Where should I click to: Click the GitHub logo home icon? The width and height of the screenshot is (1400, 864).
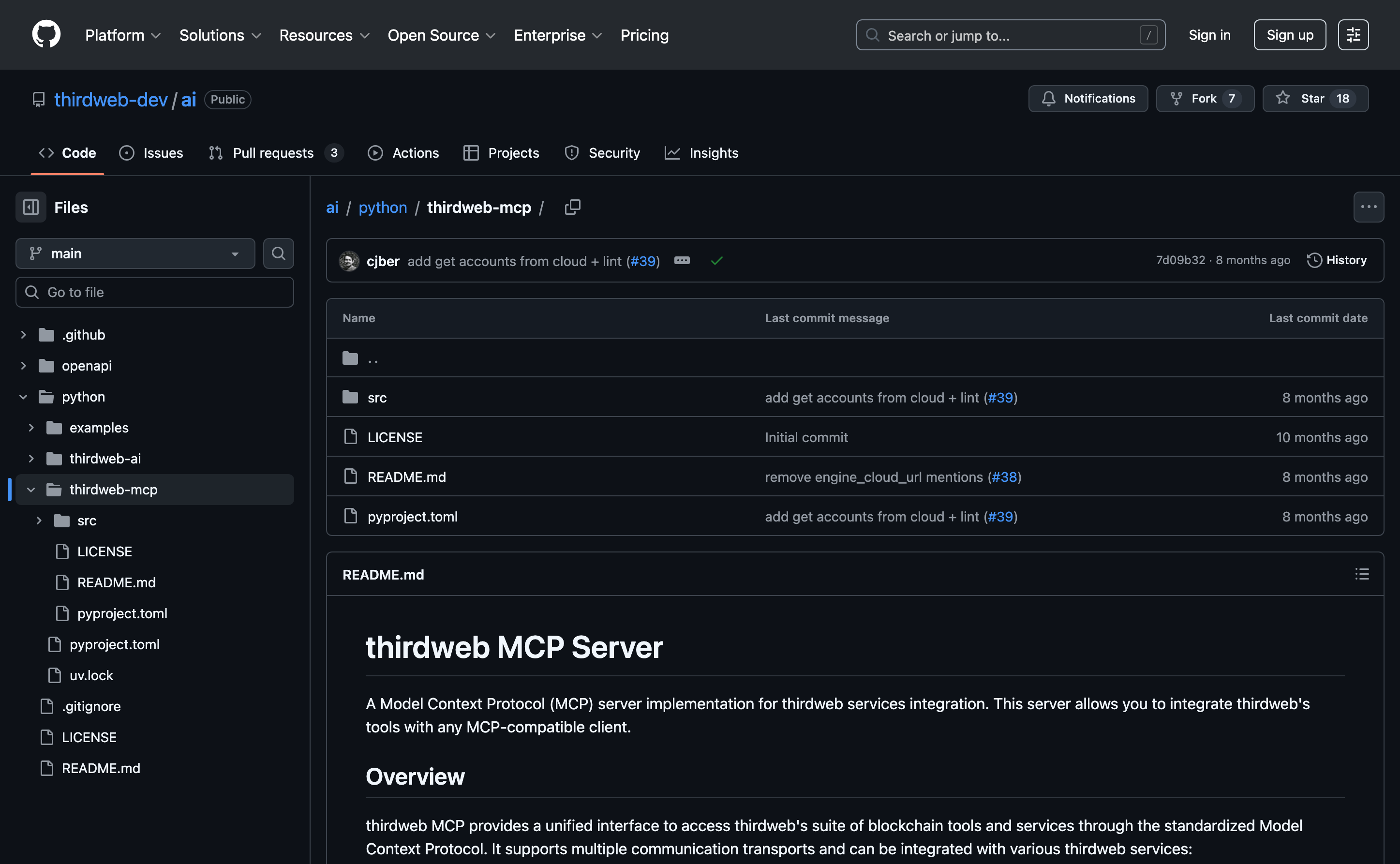[45, 35]
